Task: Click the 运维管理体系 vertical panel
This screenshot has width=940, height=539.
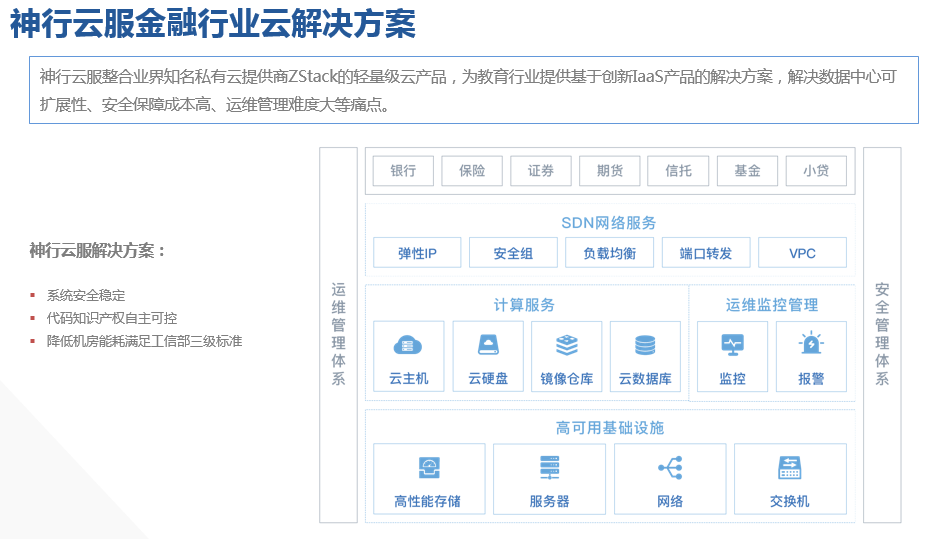Action: 338,335
